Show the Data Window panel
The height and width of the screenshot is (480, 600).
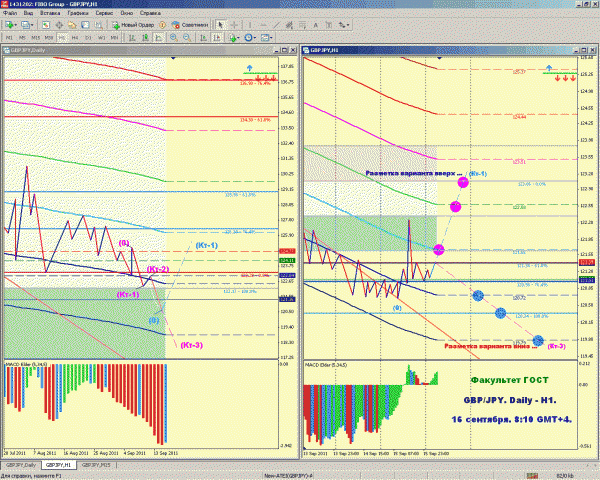(59, 25)
